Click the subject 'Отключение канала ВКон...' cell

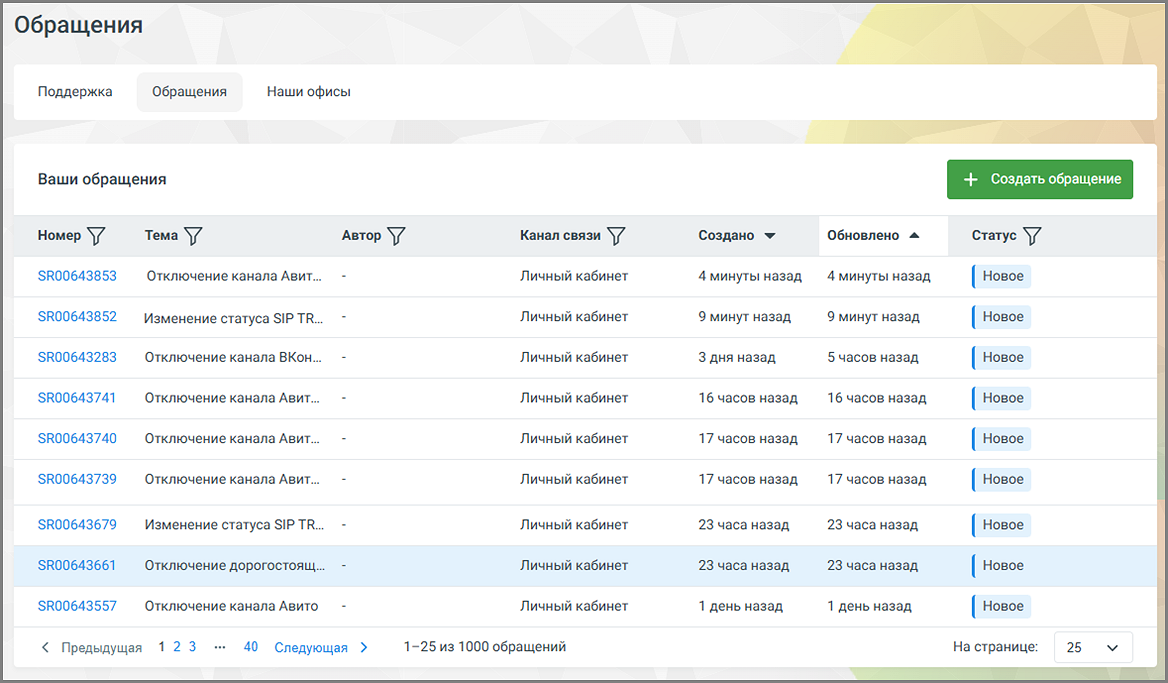[x=233, y=358]
